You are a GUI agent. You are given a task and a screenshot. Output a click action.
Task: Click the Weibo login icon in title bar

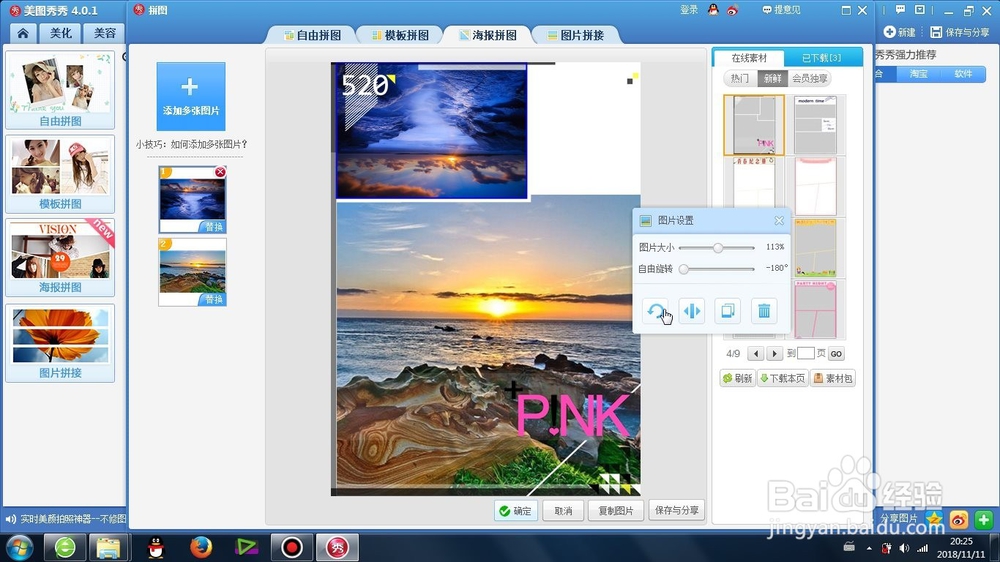pyautogui.click(x=733, y=10)
